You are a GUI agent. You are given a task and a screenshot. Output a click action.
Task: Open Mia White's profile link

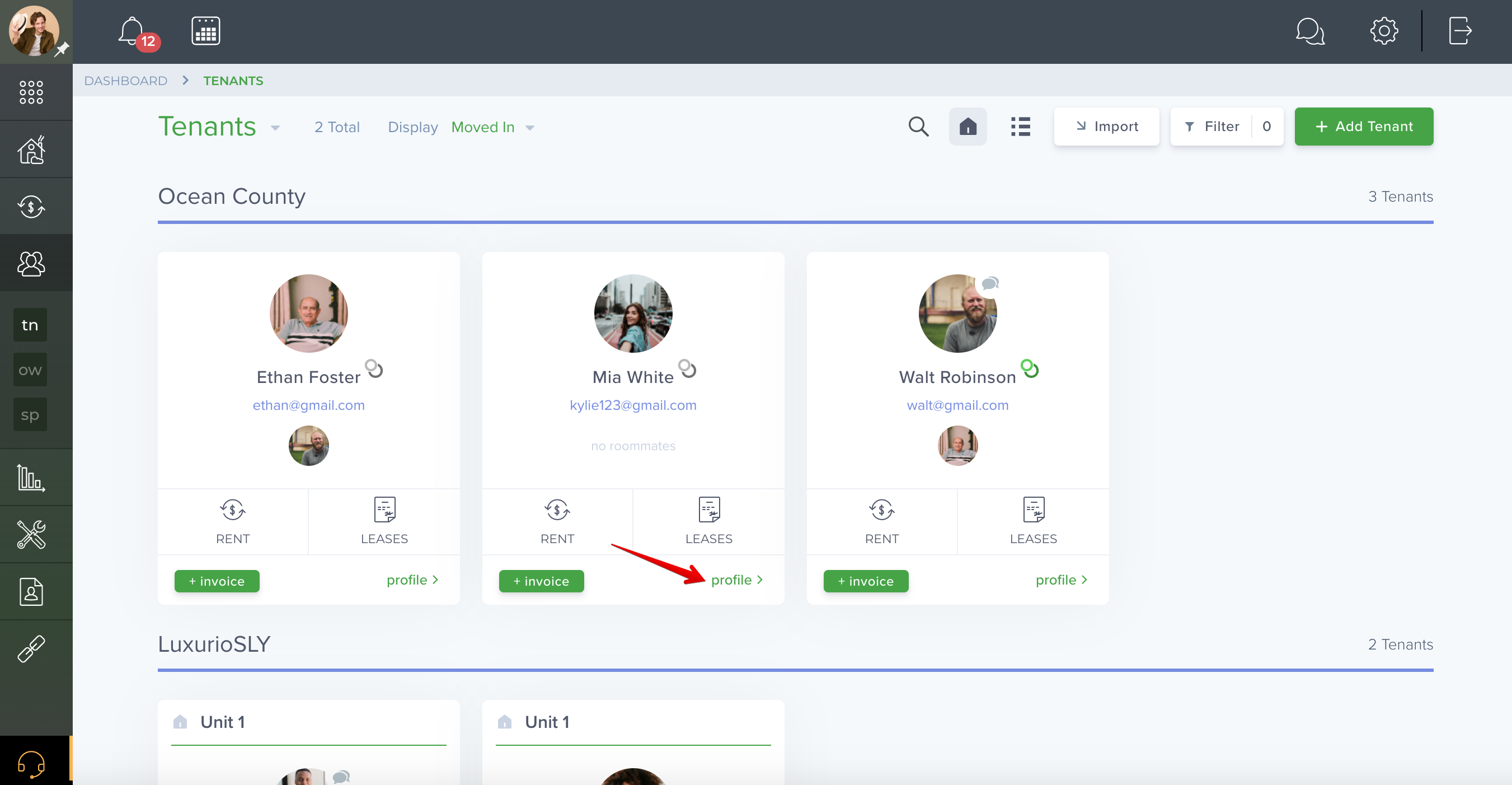click(x=736, y=580)
